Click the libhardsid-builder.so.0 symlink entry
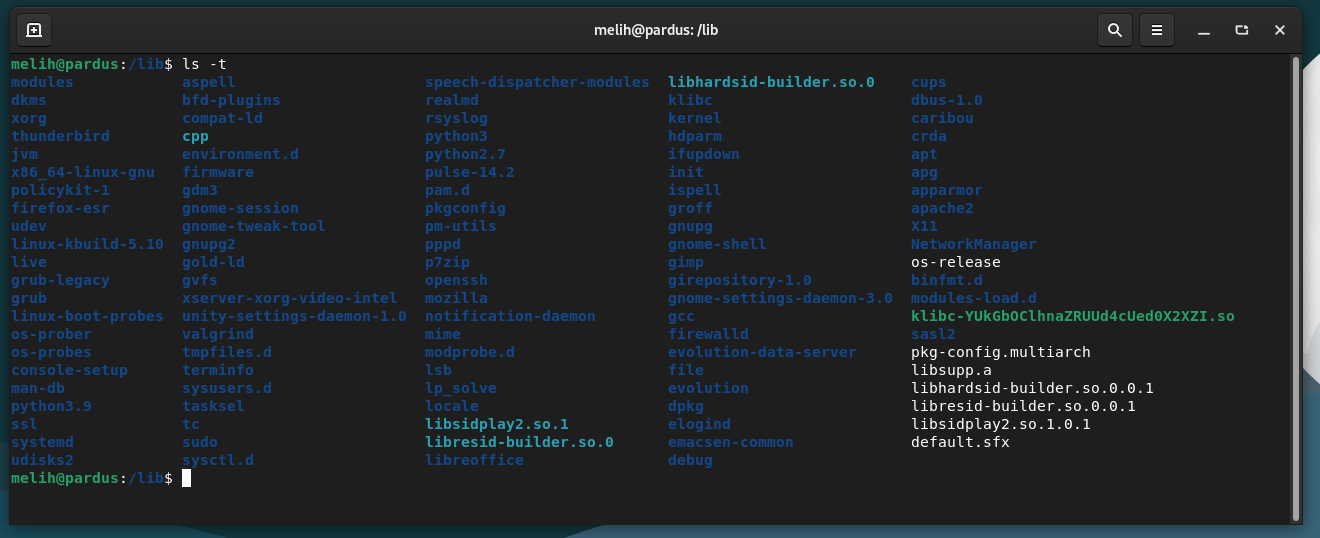Screen dimensions: 1320x538 pyautogui.click(x=771, y=82)
